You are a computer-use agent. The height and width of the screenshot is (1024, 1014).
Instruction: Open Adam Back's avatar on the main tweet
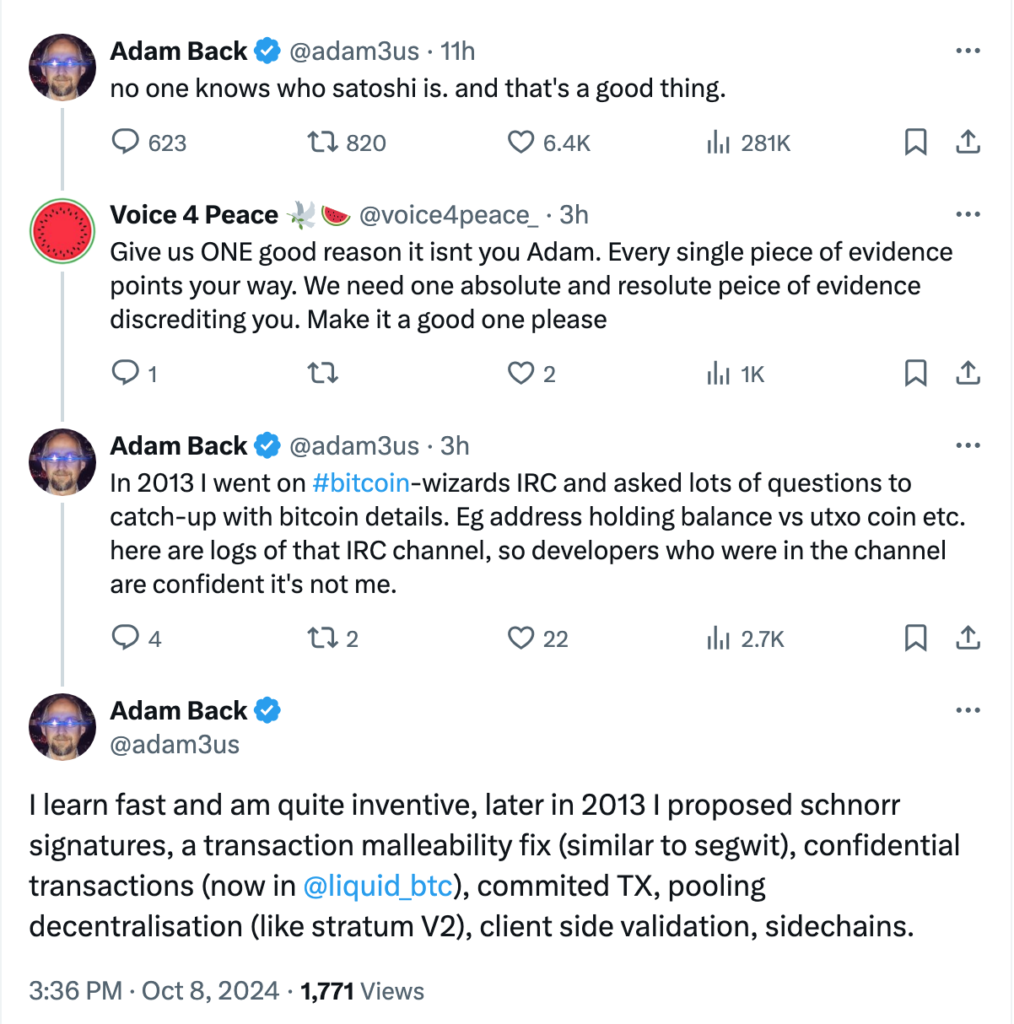[63, 727]
